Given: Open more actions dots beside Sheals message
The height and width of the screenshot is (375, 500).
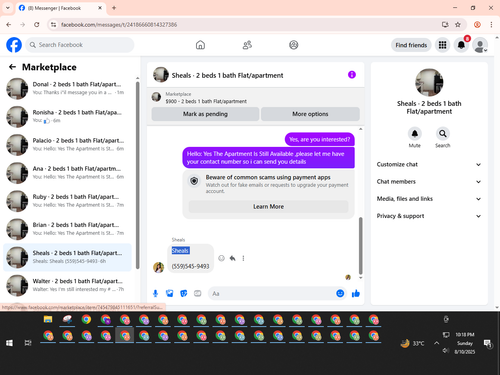Looking at the screenshot, I should point(243,258).
